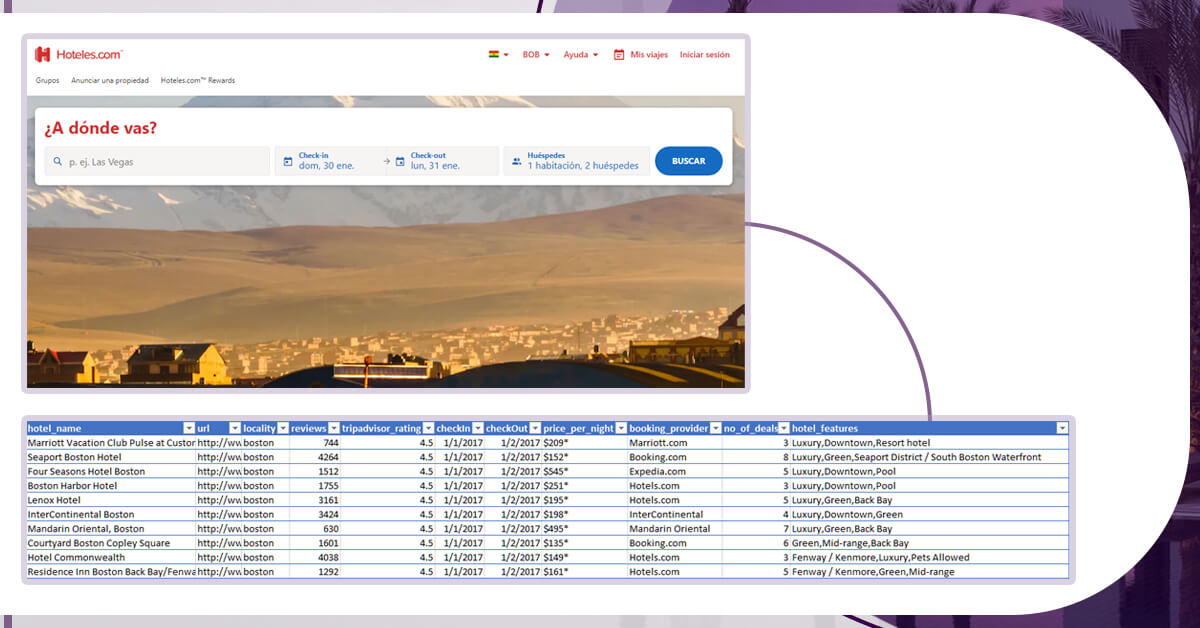Select the Marriott Vacation Club Pulse cell
This screenshot has width=1200, height=628.
tap(111, 442)
